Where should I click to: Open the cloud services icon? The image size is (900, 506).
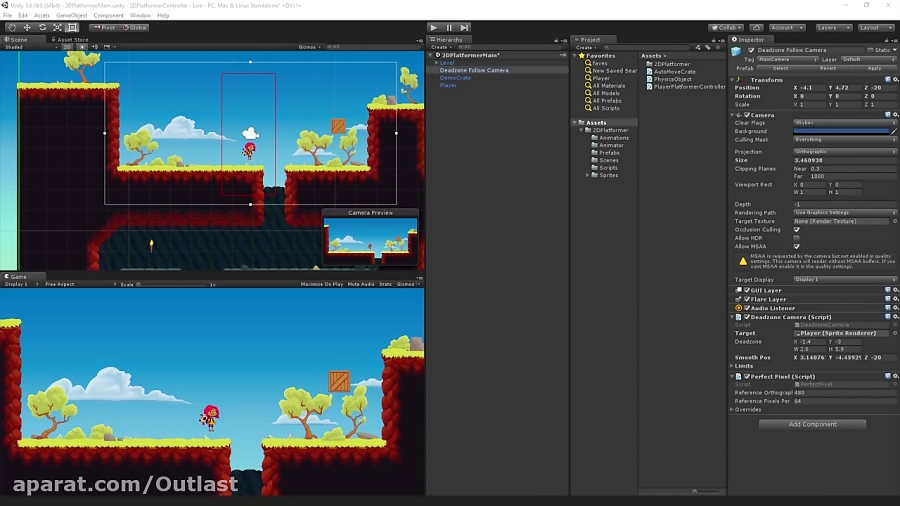tap(757, 28)
